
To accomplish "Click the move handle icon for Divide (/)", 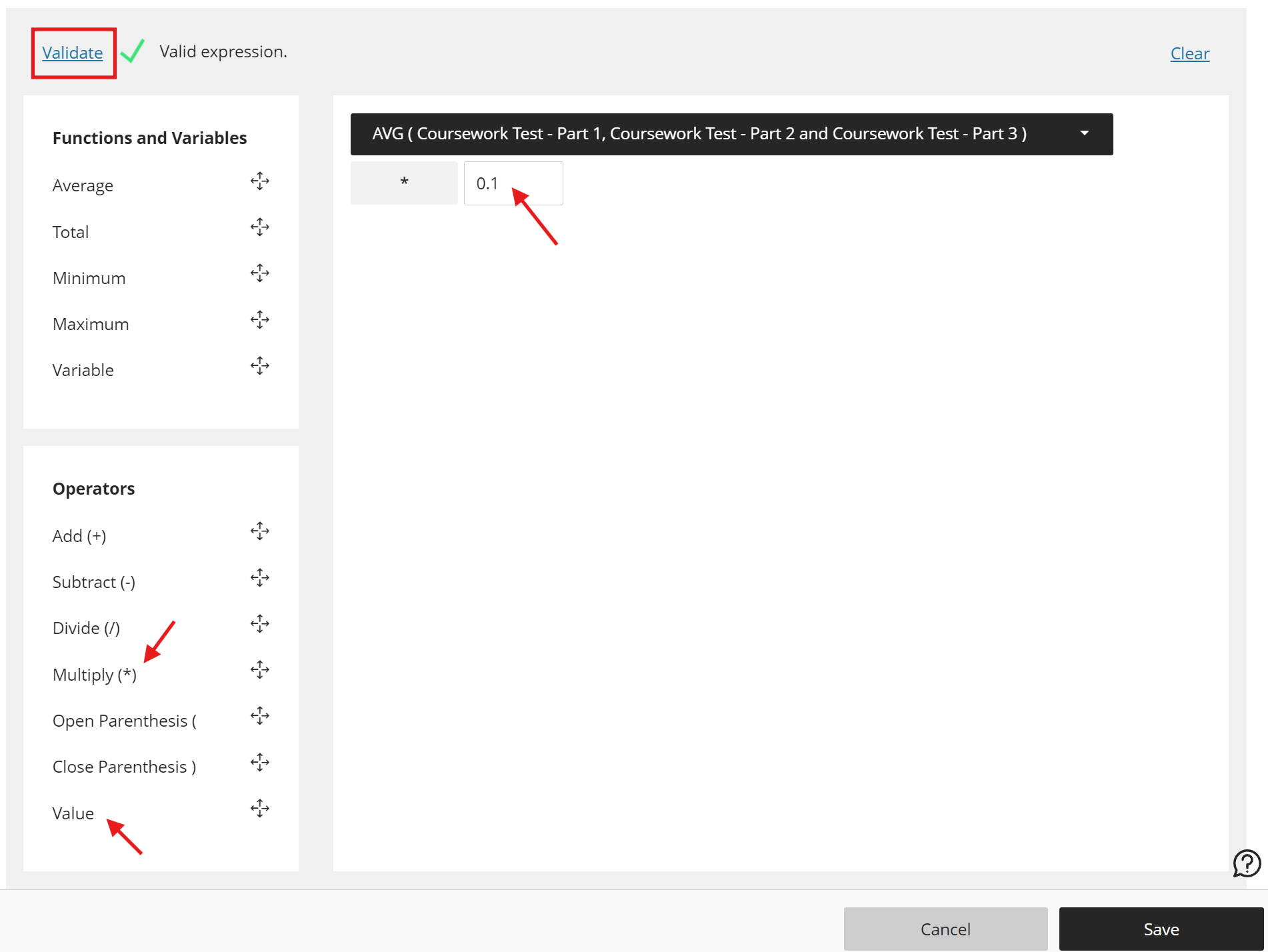I will coord(260,624).
